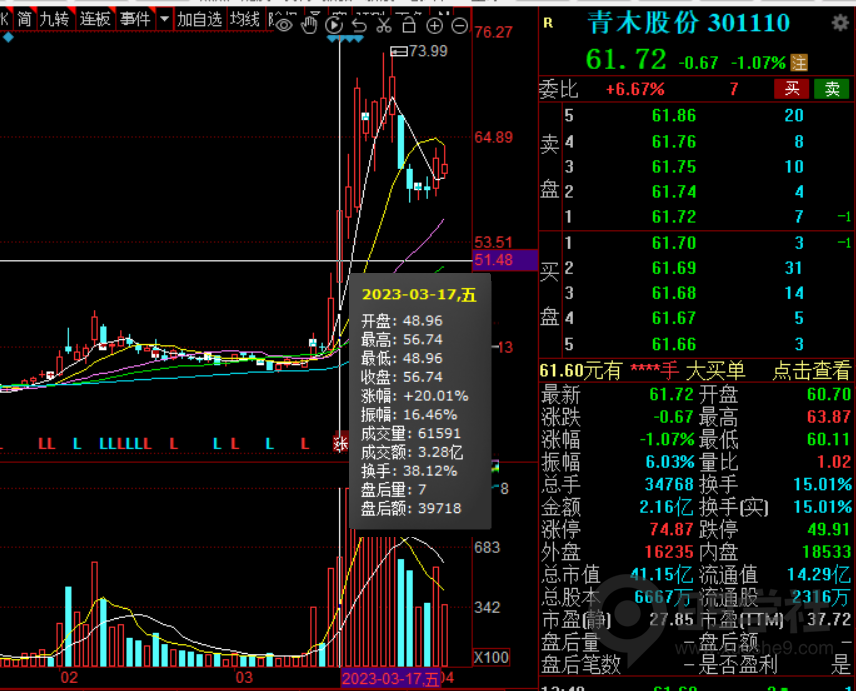Image resolution: width=856 pixels, height=691 pixels.
Task: Click the undo arrow icon
Action: coord(358,25)
